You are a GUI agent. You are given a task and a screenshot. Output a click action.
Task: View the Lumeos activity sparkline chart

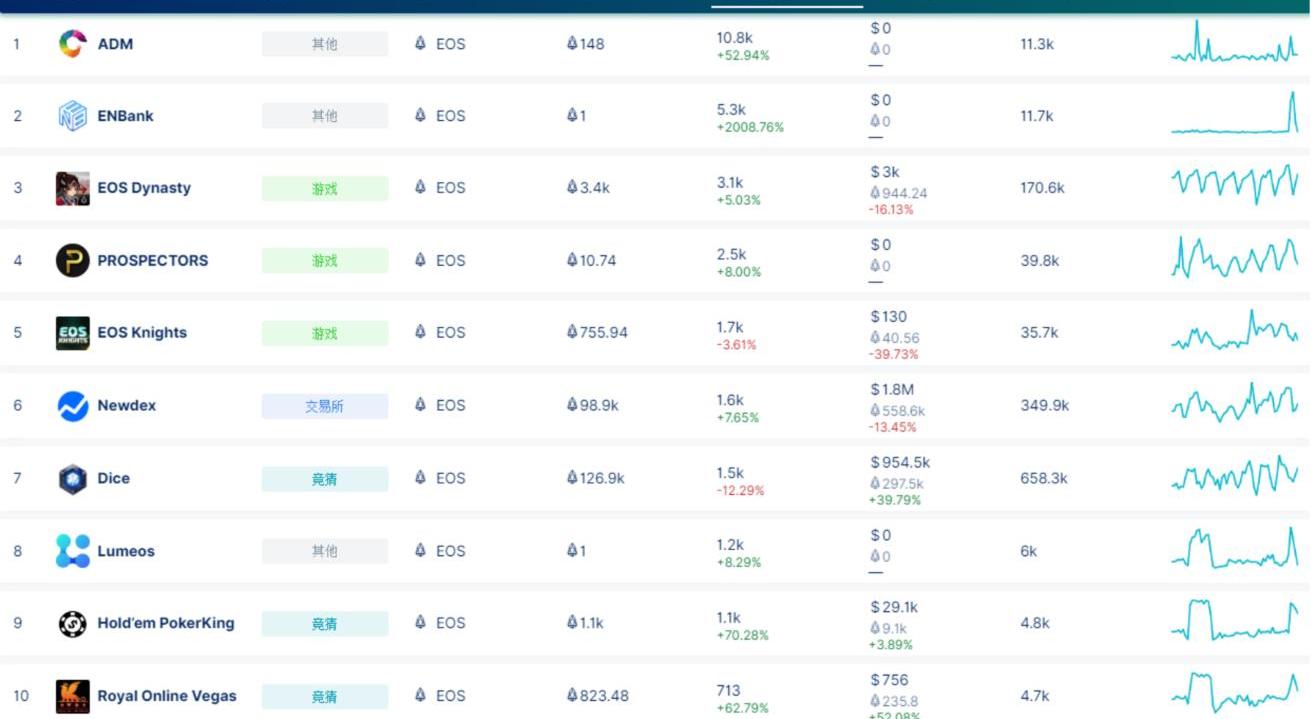point(1234,548)
